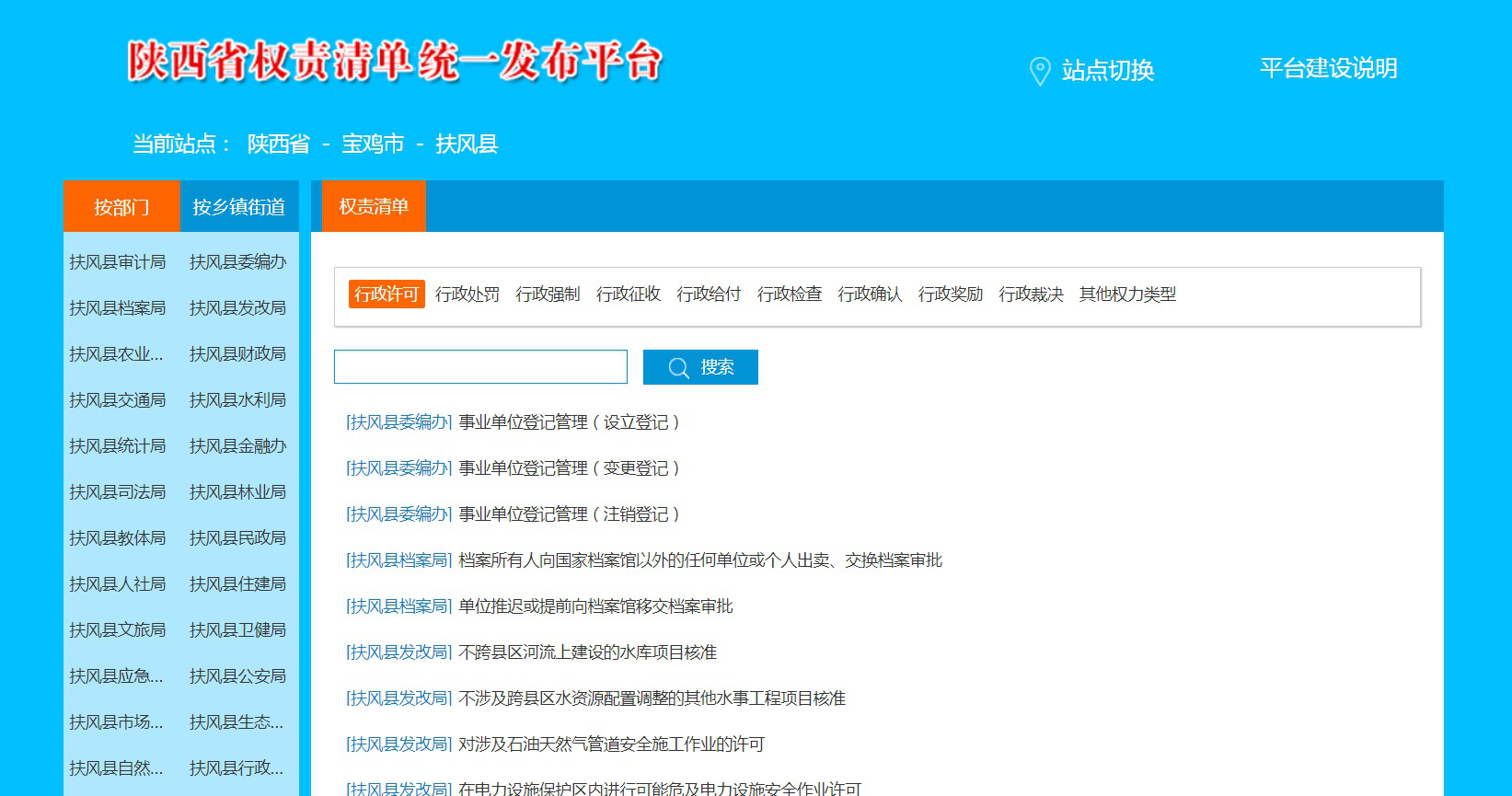Open 事业单位登记管理（设立登记）item
This screenshot has height=796, width=1512.
pos(569,422)
